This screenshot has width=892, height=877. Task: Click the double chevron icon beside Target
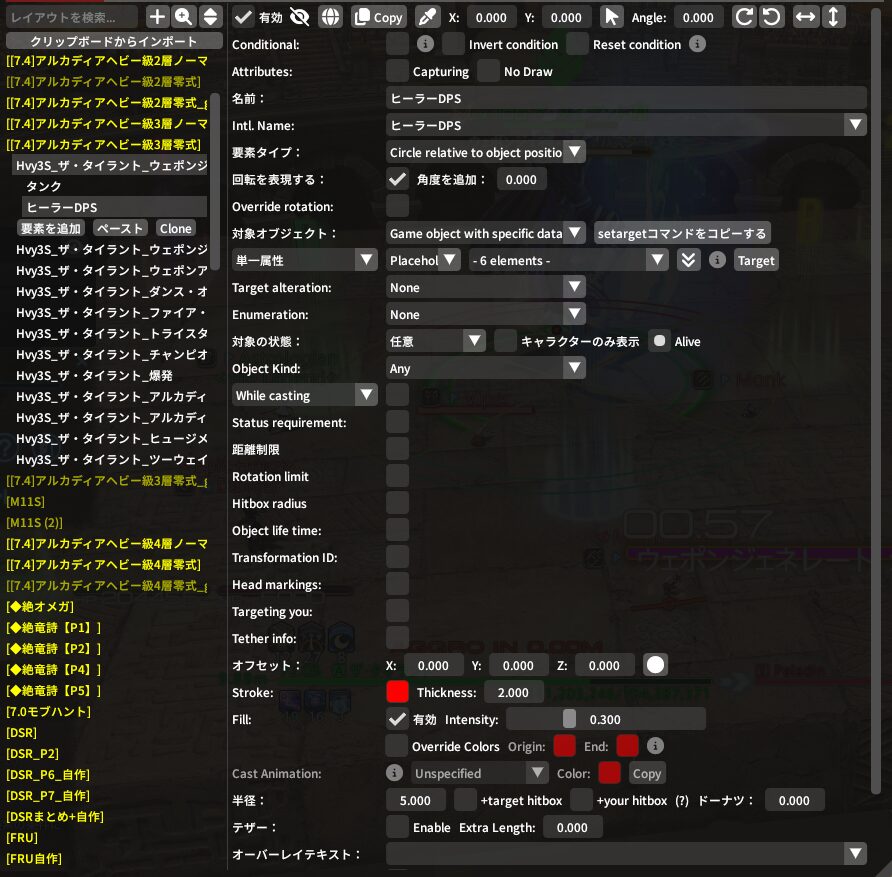(x=688, y=260)
